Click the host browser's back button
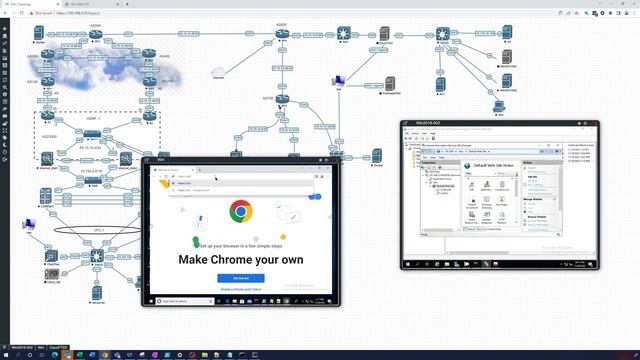The width and height of the screenshot is (640, 360). pyautogui.click(x=5, y=13)
